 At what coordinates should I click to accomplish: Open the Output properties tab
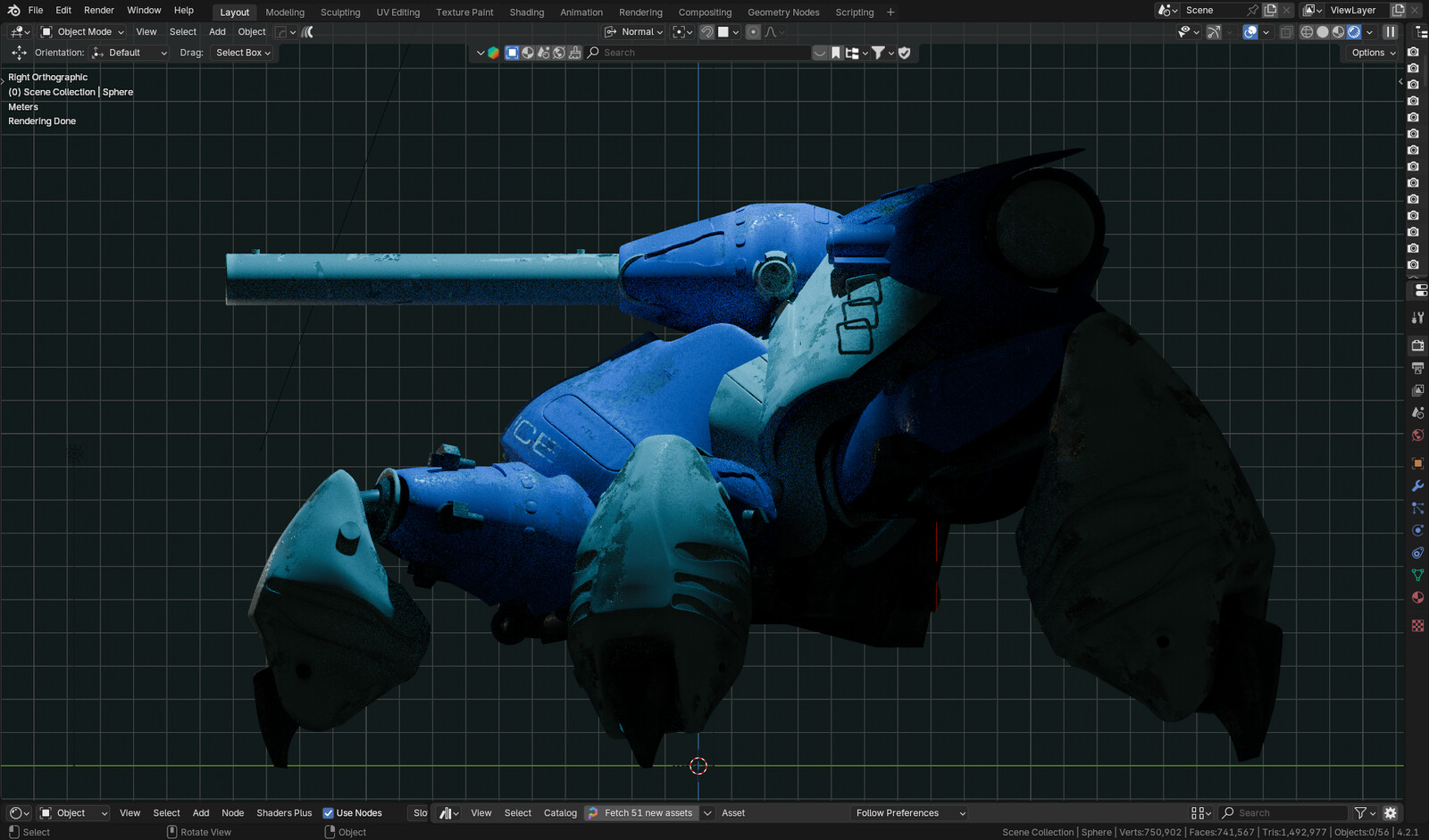click(1417, 368)
